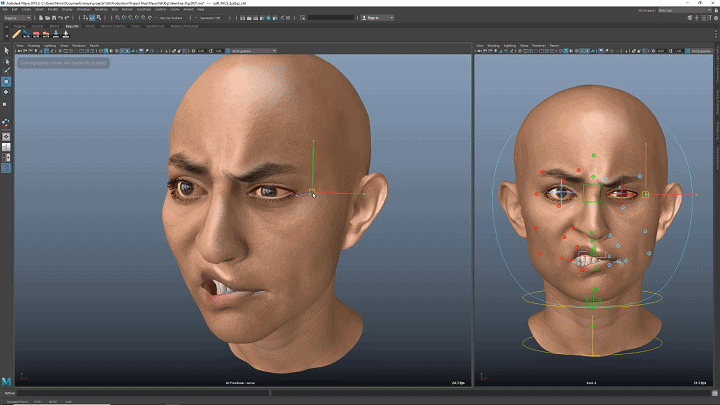720x405 pixels.
Task: Open the left viewport Shading menu
Action: (33, 45)
